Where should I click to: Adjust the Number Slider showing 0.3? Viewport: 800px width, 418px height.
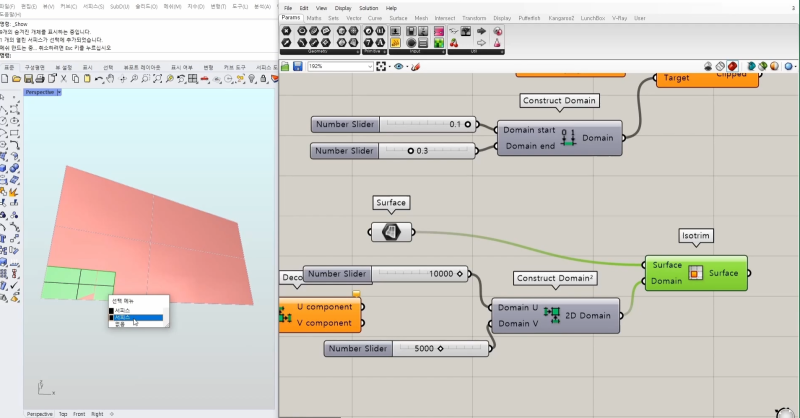[393, 151]
